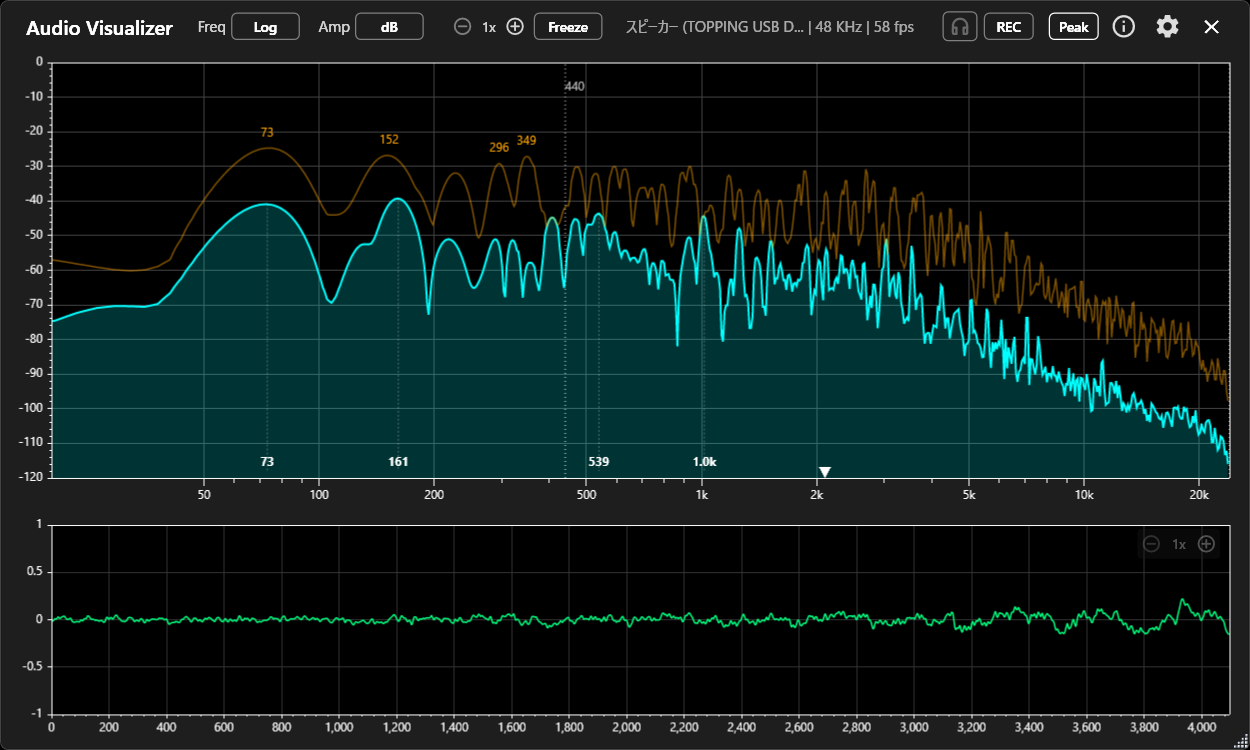This screenshot has height=750, width=1250.
Task: Click the orange 73 peak label
Action: (x=267, y=132)
